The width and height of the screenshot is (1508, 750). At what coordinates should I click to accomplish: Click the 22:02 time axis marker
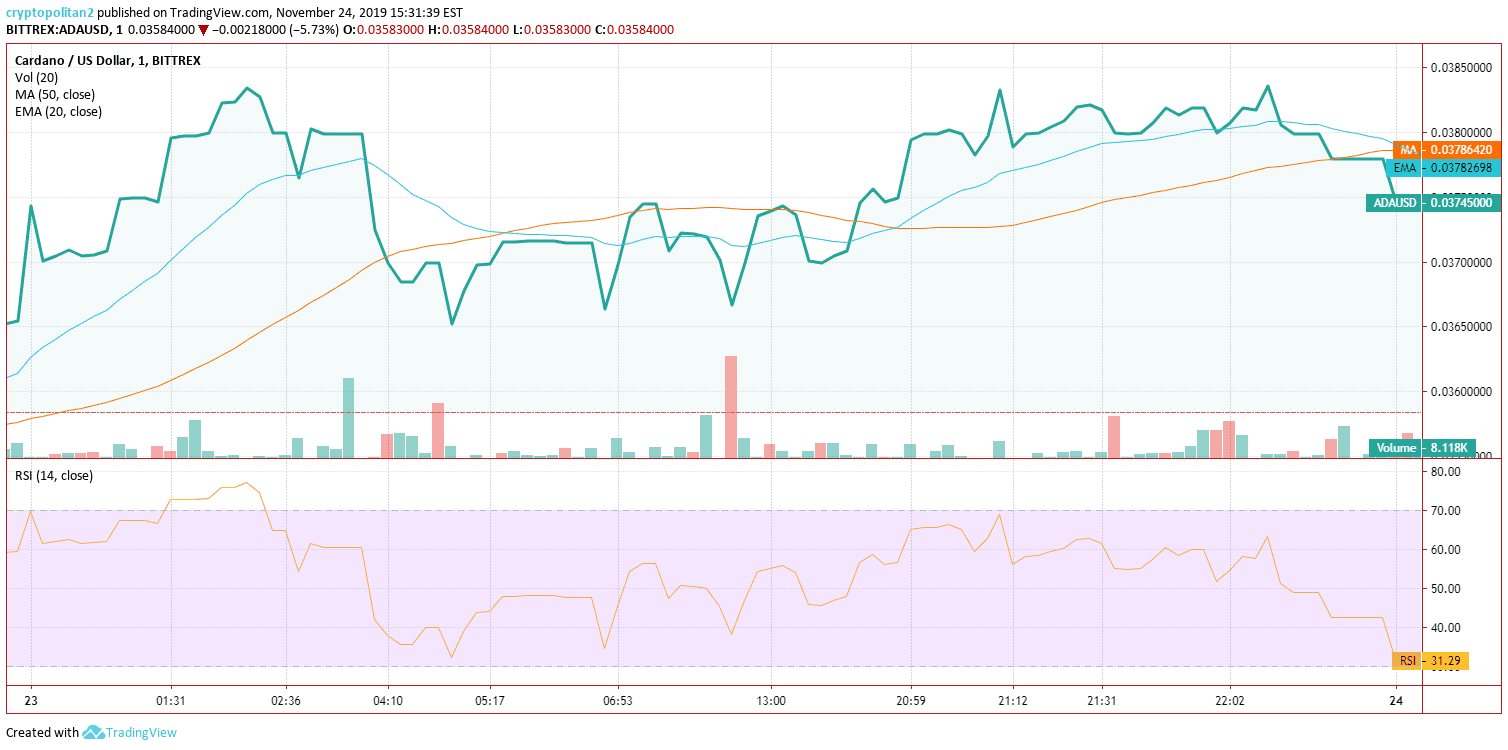click(x=1229, y=701)
